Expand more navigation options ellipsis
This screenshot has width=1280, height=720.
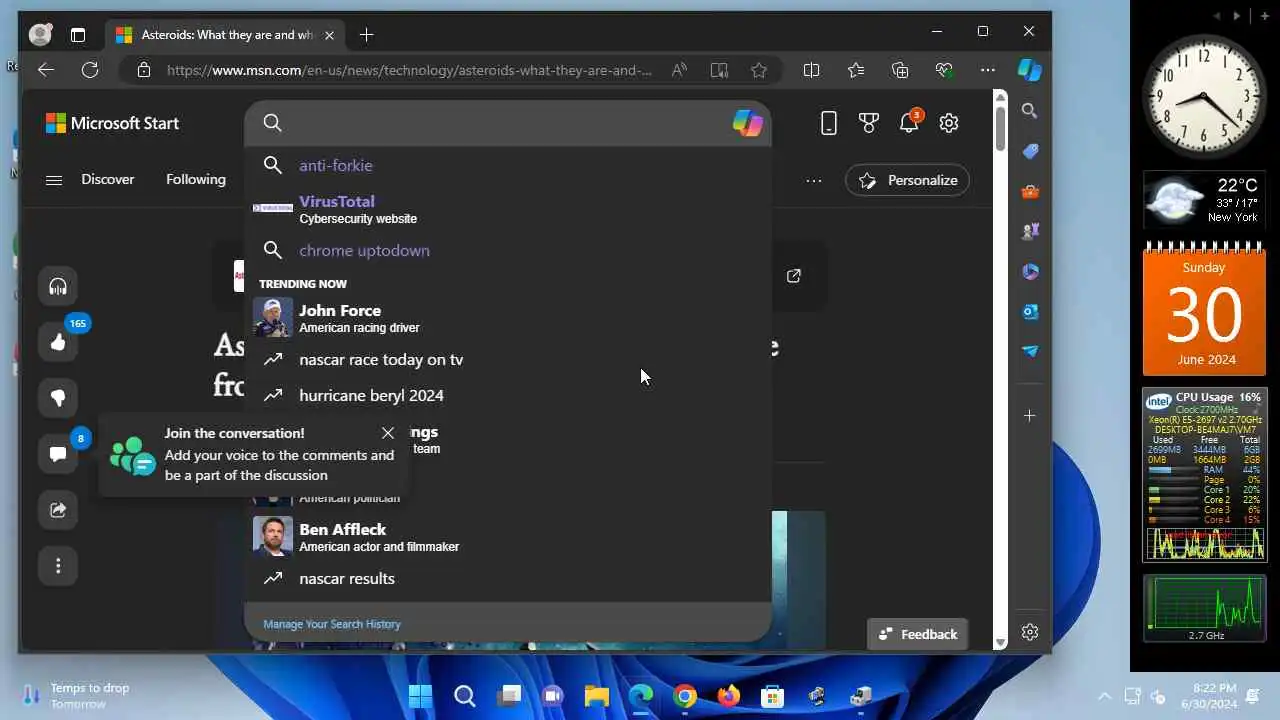(x=814, y=180)
